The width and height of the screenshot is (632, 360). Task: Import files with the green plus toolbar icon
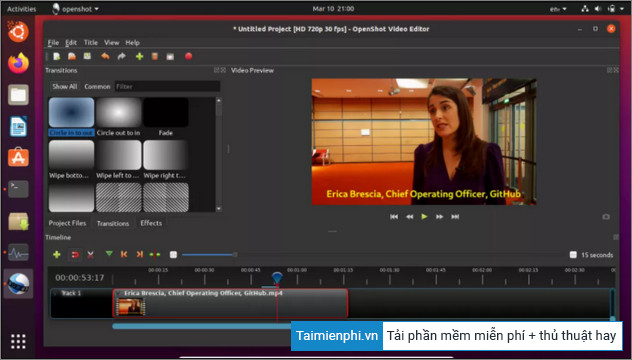139,56
